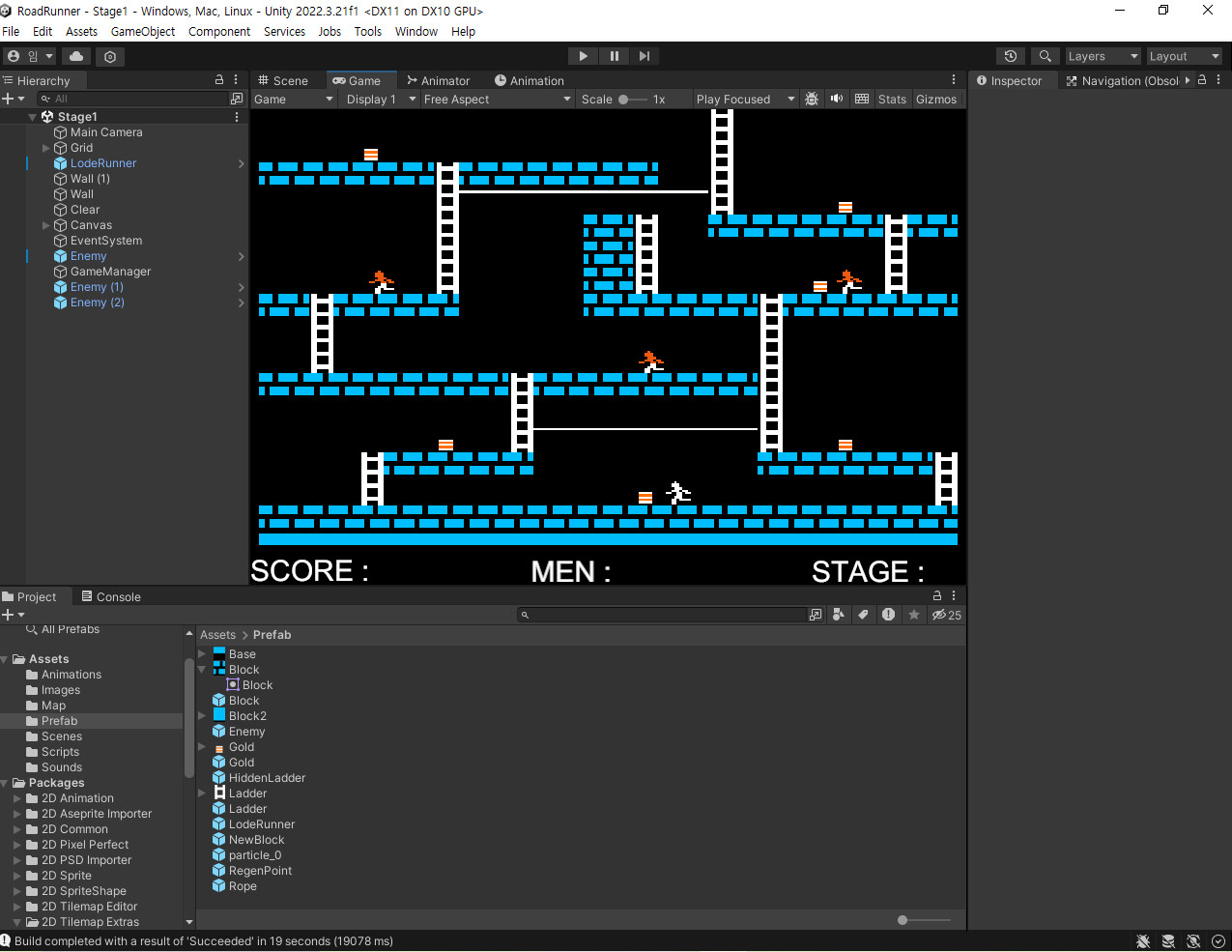Viewport: 1232px width, 952px height.
Task: Mute audio with the speaker icon
Action: 837,99
